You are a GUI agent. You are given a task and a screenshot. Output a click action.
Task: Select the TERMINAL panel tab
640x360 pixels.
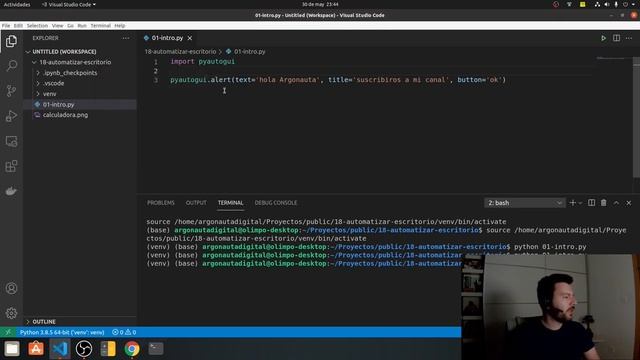[230, 203]
